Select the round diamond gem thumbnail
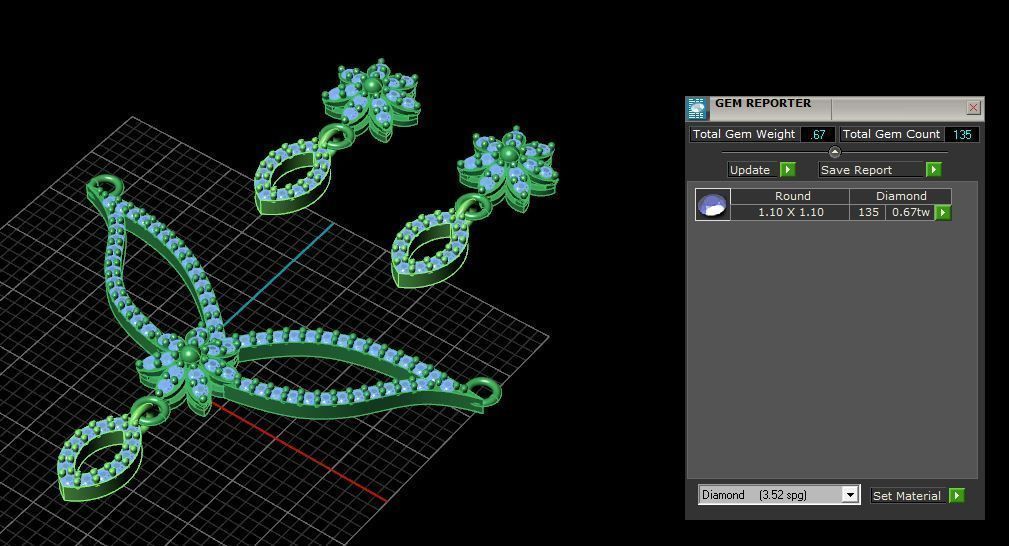 coord(712,204)
